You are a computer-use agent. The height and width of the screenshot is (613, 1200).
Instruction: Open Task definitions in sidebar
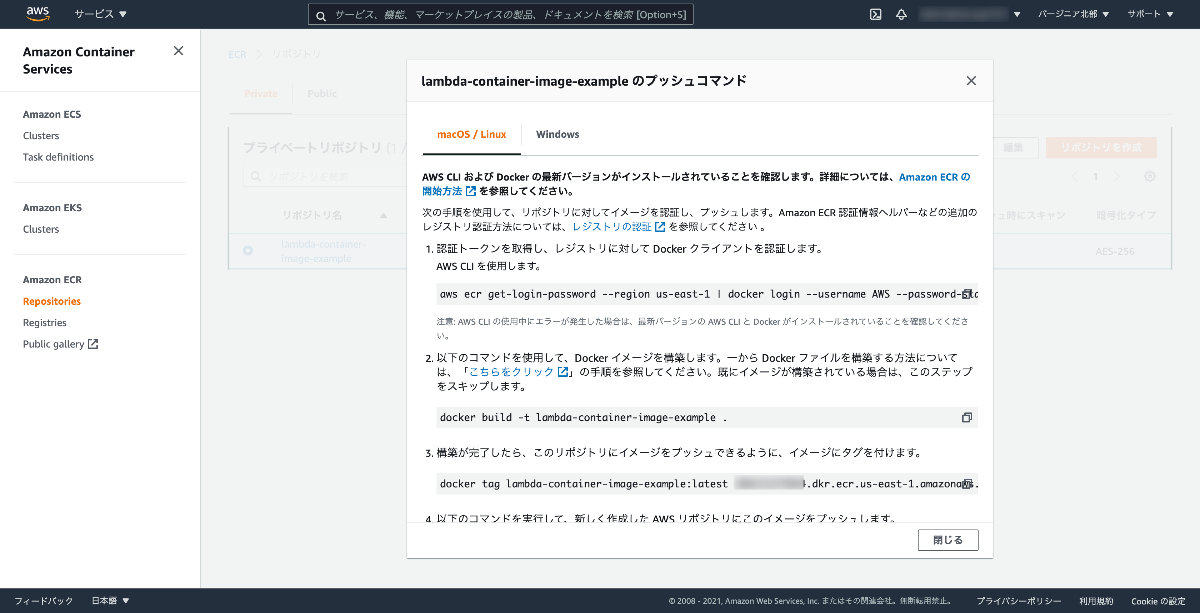(x=58, y=157)
